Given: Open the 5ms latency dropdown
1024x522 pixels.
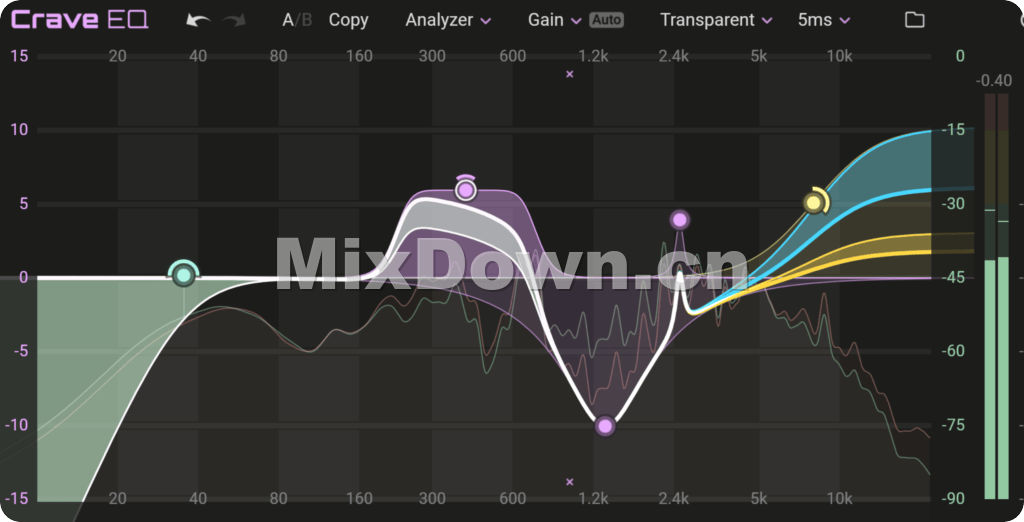Looking at the screenshot, I should (x=824, y=20).
